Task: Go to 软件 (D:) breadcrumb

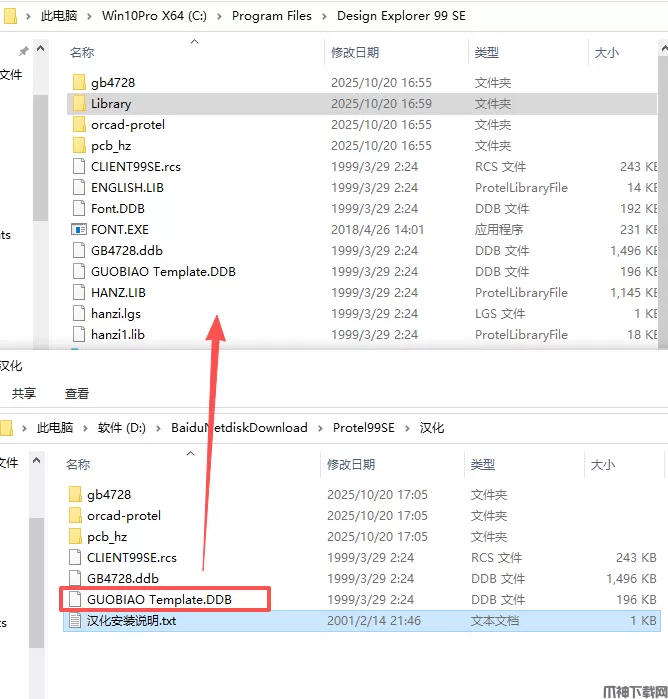Action: (x=122, y=428)
